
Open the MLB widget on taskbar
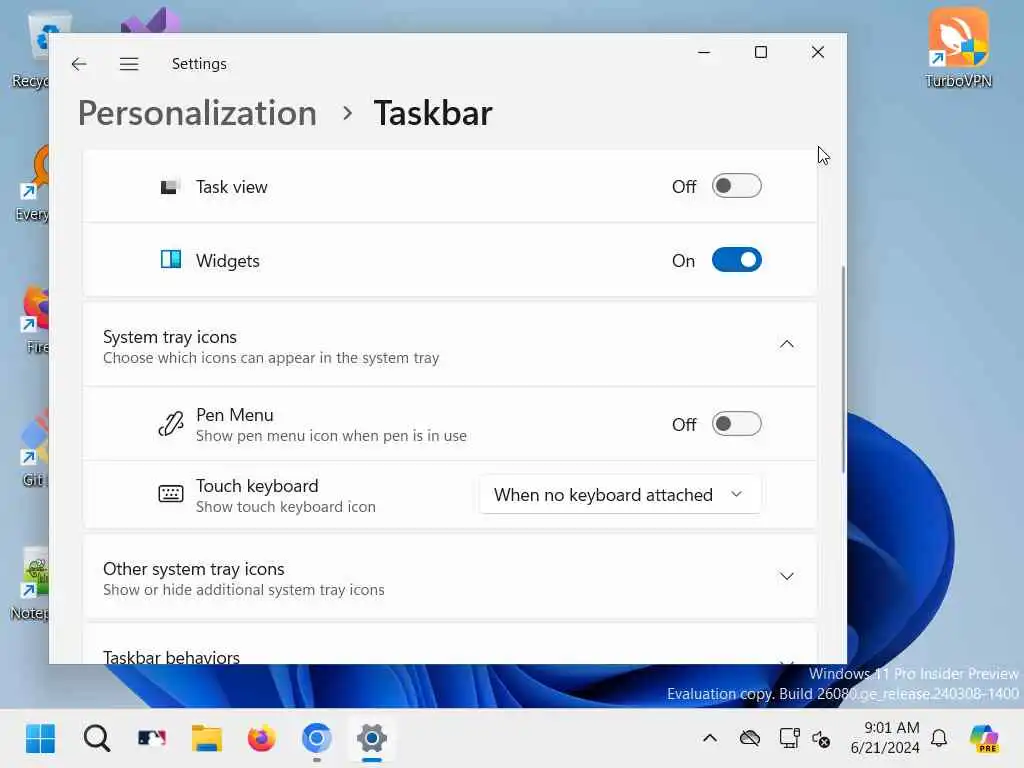point(152,739)
